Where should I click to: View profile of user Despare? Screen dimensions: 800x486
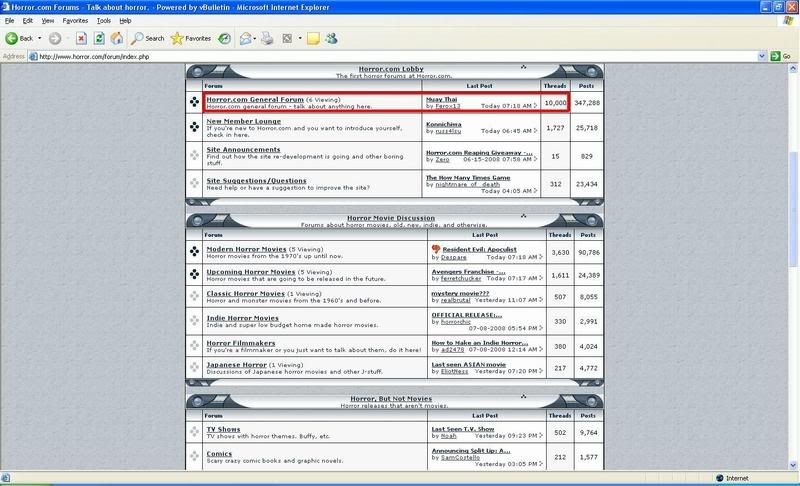(453, 258)
